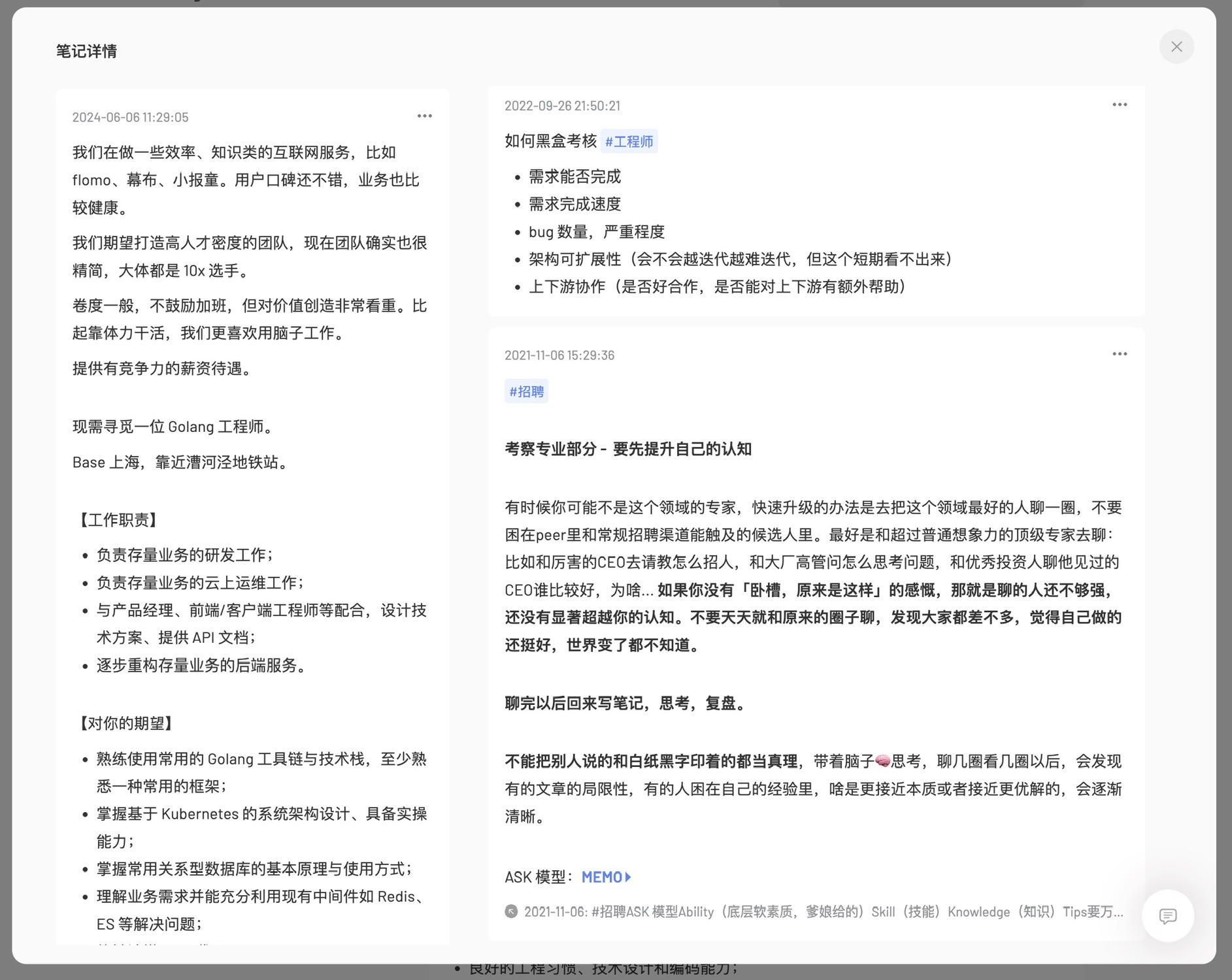Open the feedback chat bubble button
1232x980 pixels.
[x=1167, y=915]
